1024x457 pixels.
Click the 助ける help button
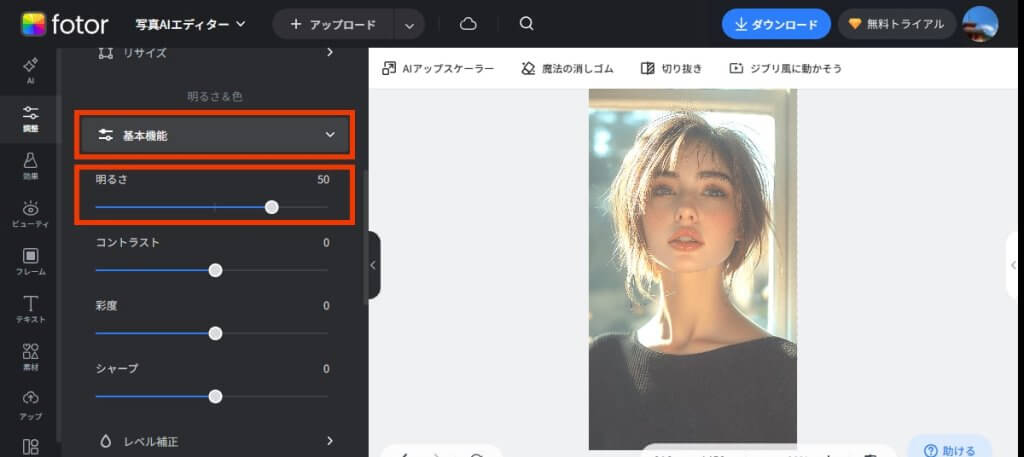[x=950, y=450]
